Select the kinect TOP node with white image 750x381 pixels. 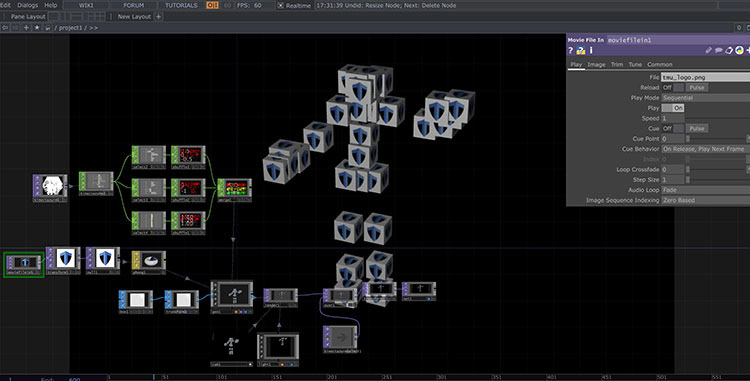click(50, 188)
